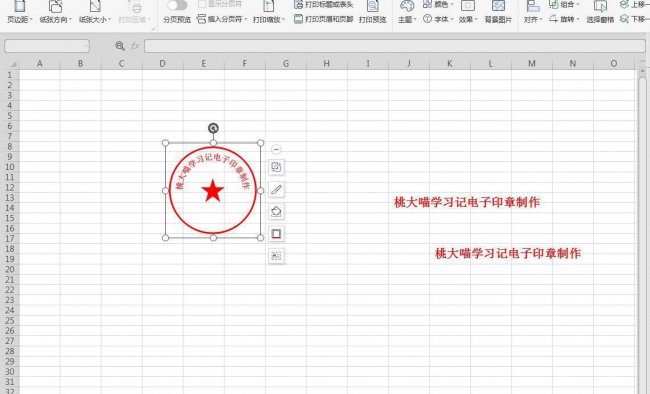Open the greyed 打印区域 print area dropdown
Screen dimensions: 650x394
pyautogui.click(x=134, y=12)
